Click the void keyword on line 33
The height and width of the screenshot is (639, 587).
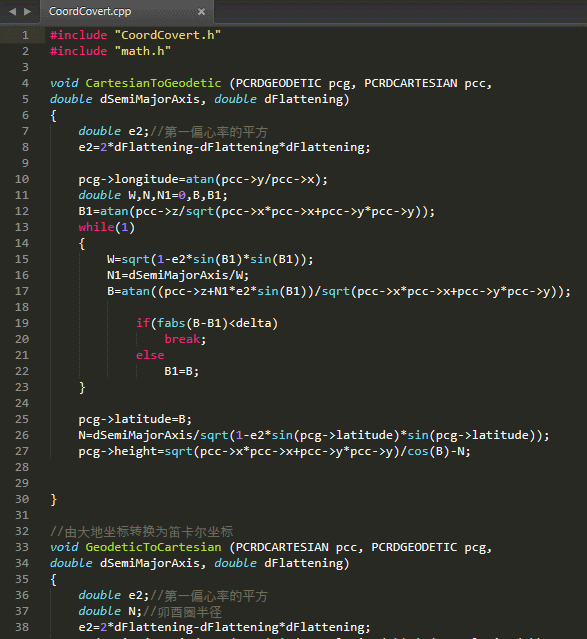point(64,547)
